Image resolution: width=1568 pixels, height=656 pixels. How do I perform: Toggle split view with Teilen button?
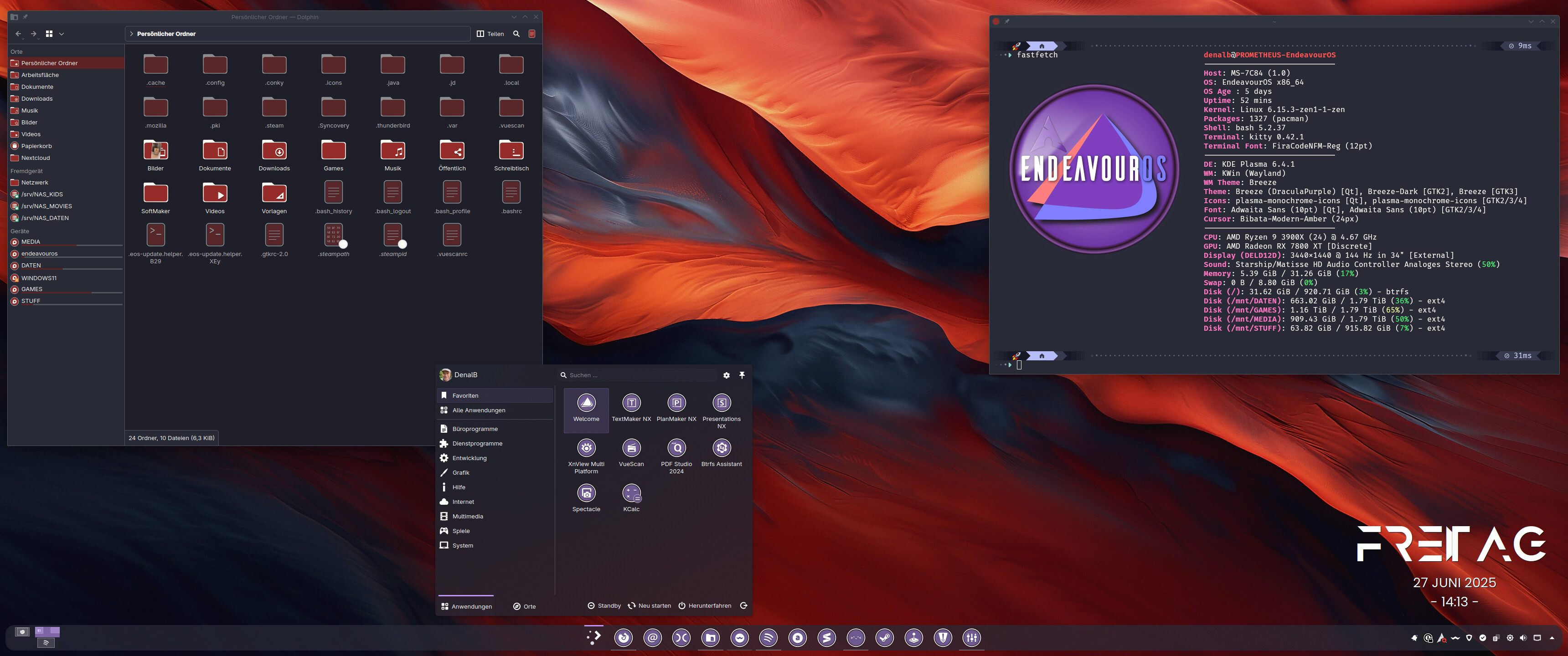click(490, 34)
